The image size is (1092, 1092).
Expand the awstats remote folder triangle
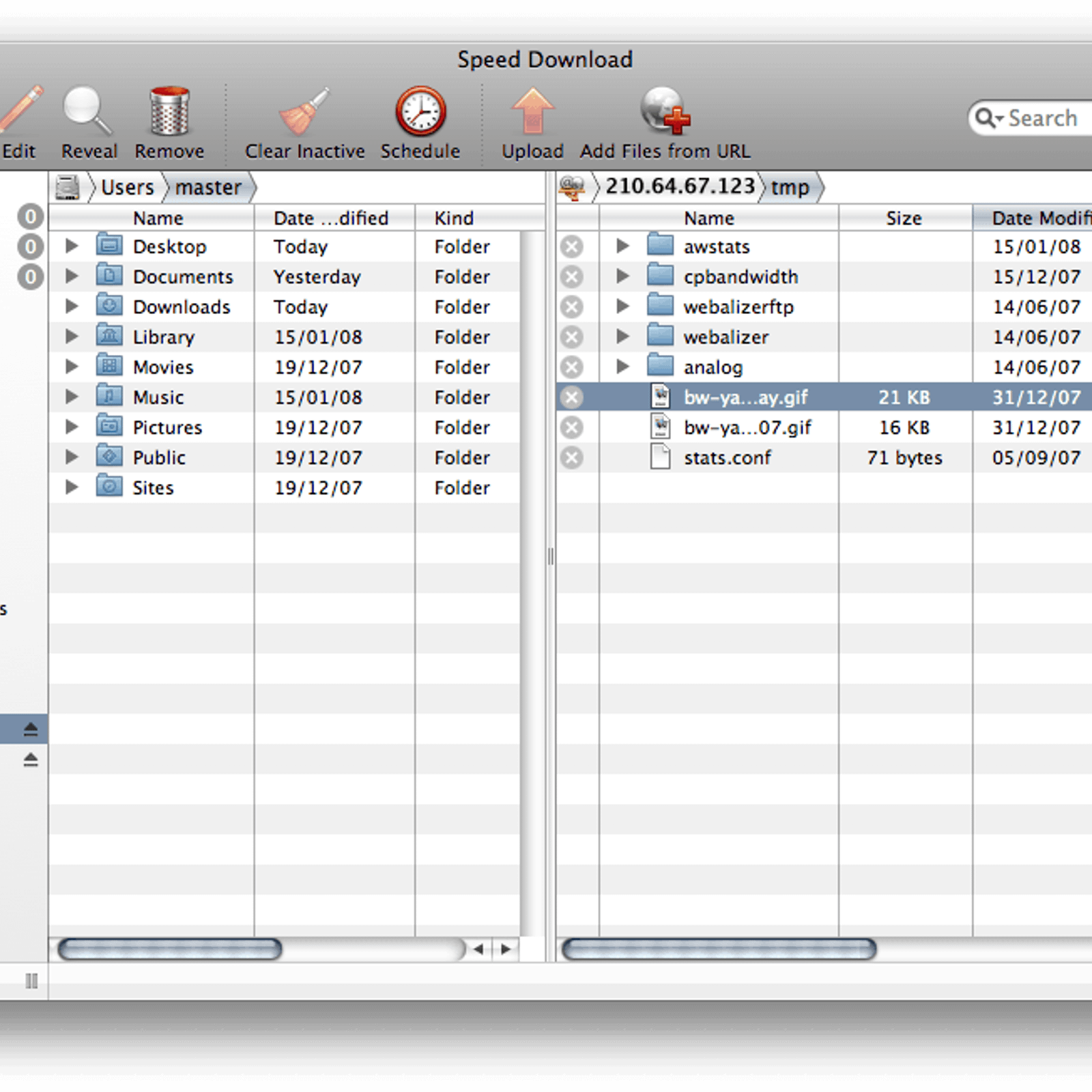coord(622,246)
